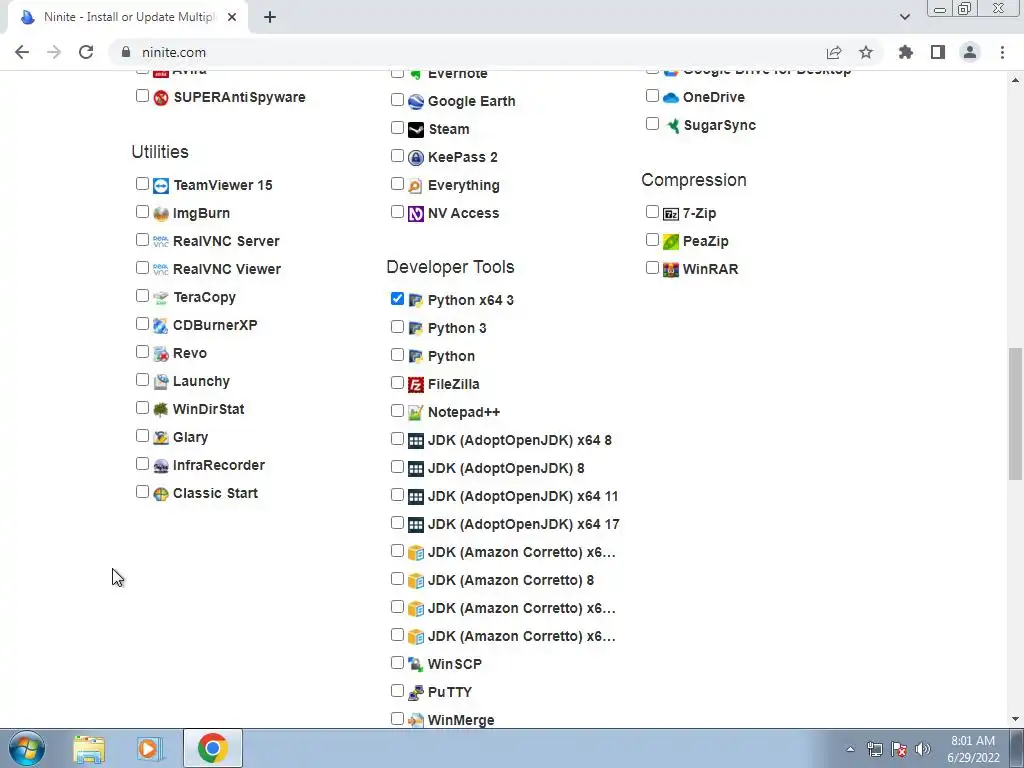Click the JDK (AdoptOpenJDK) 8 label

506,468
